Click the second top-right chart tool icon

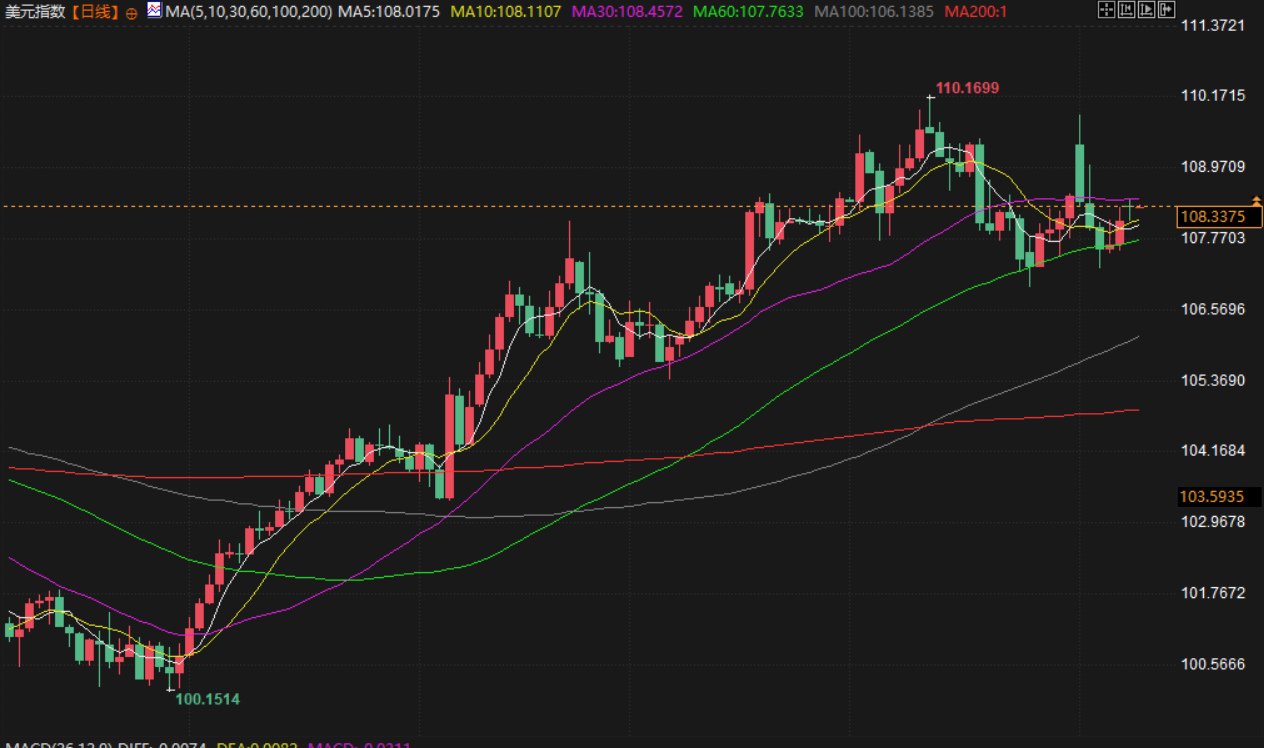[x=1126, y=10]
